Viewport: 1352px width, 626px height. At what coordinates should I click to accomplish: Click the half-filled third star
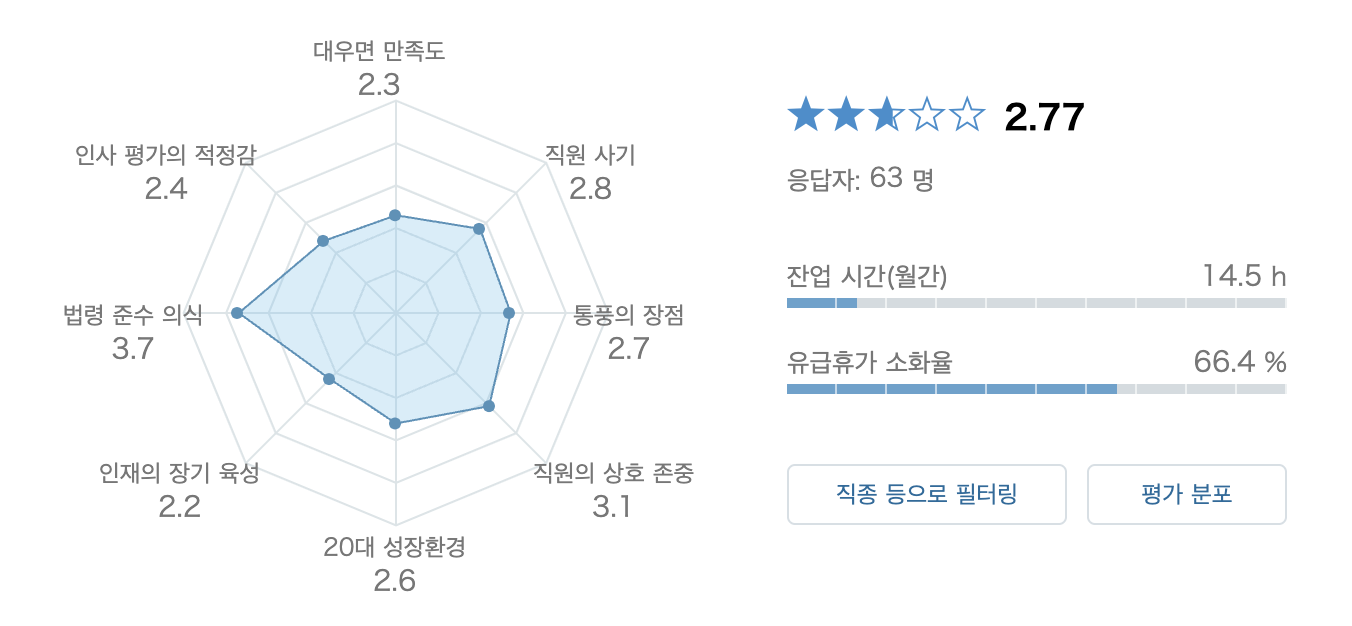pyautogui.click(x=885, y=116)
